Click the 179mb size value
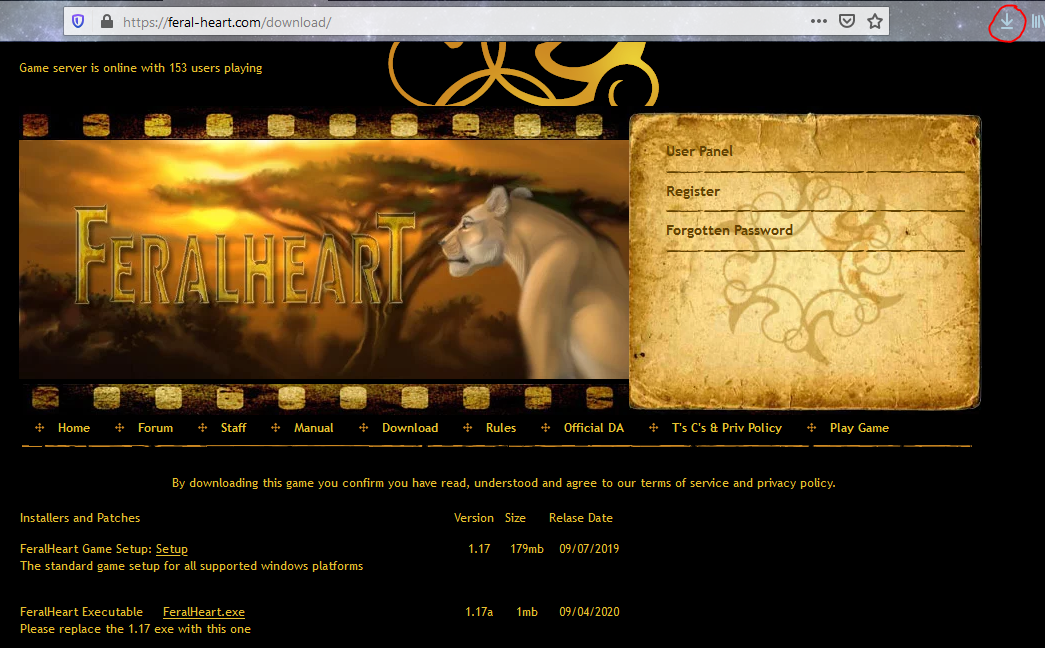The image size is (1045, 648). tap(526, 549)
